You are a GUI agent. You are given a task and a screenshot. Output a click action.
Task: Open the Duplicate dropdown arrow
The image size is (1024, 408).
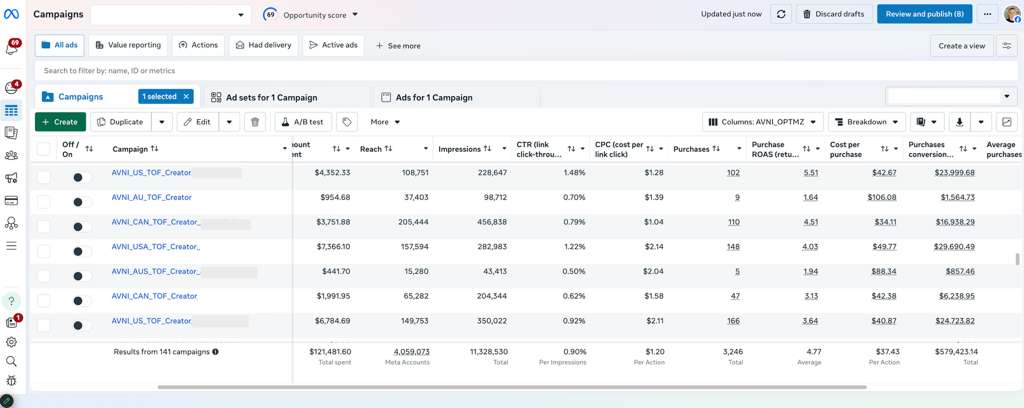162,121
